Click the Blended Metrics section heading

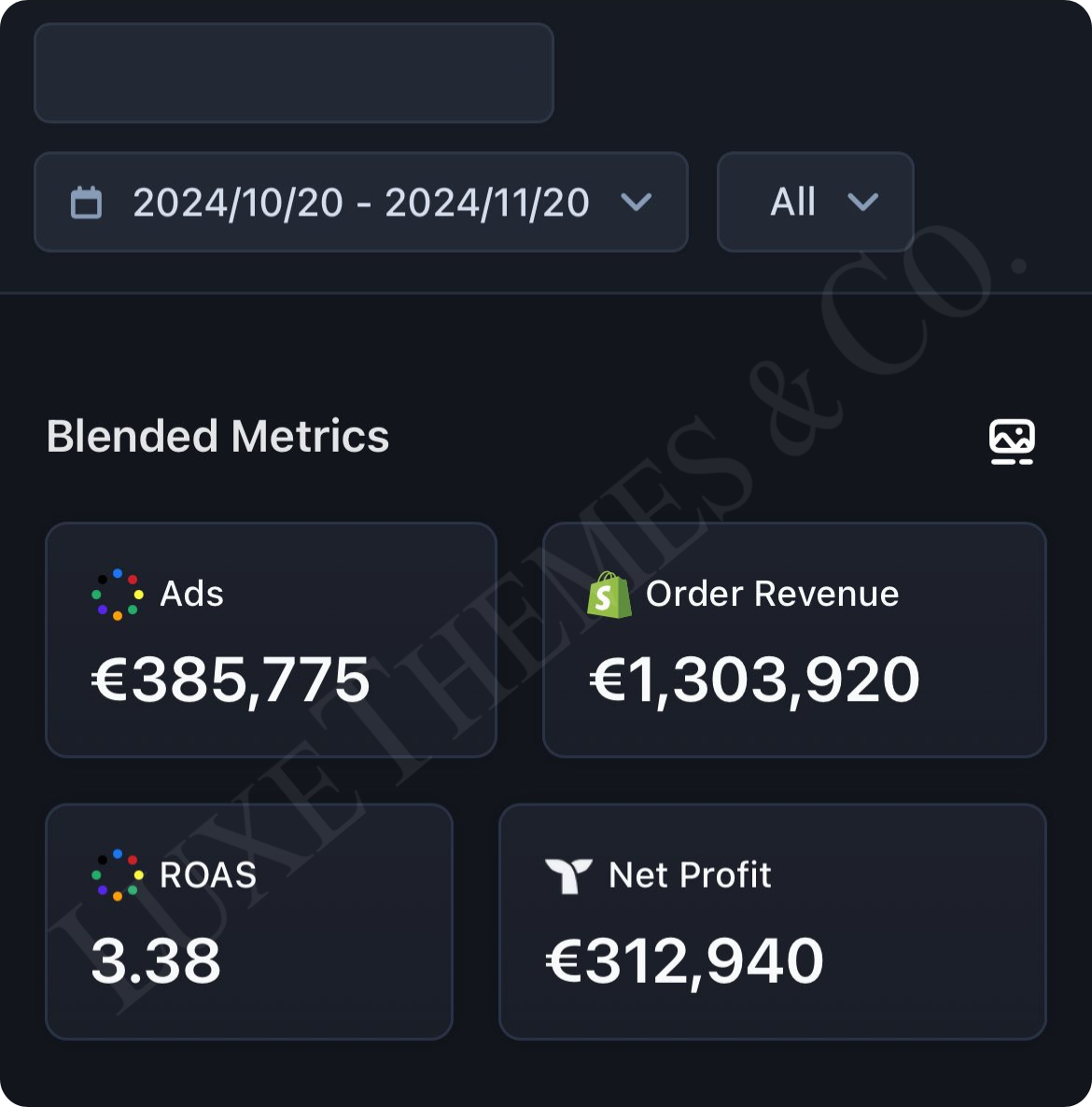point(218,437)
